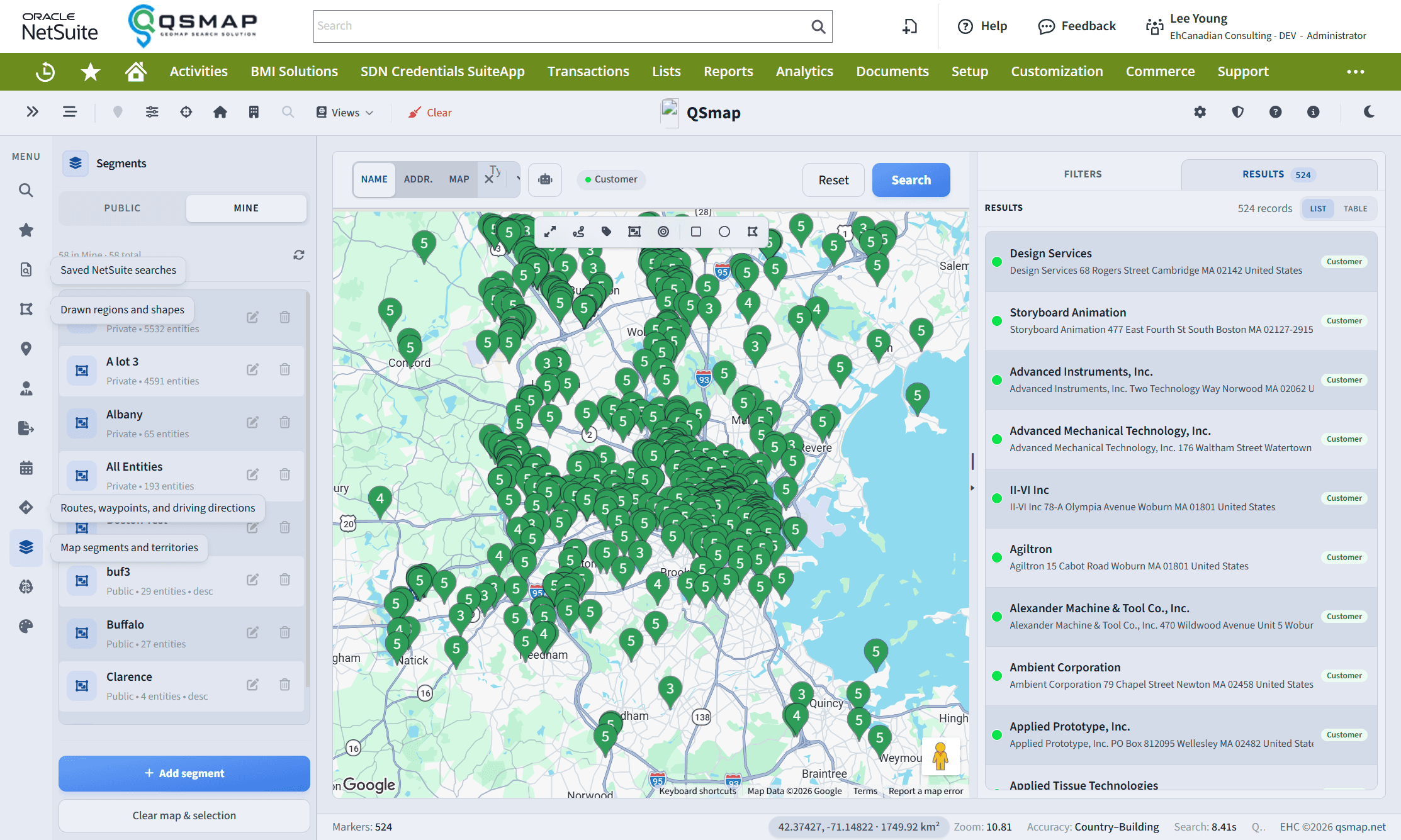Open more navigation menu items ellipsis
The image size is (1401, 840).
(x=1356, y=72)
